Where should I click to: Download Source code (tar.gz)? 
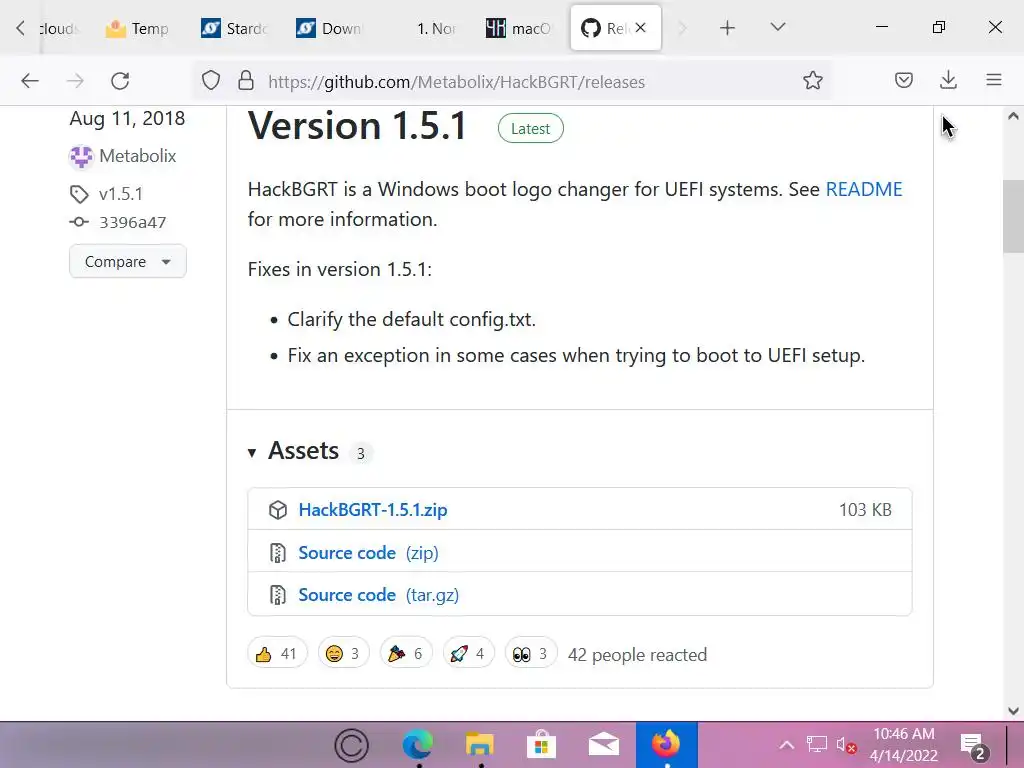379,595
